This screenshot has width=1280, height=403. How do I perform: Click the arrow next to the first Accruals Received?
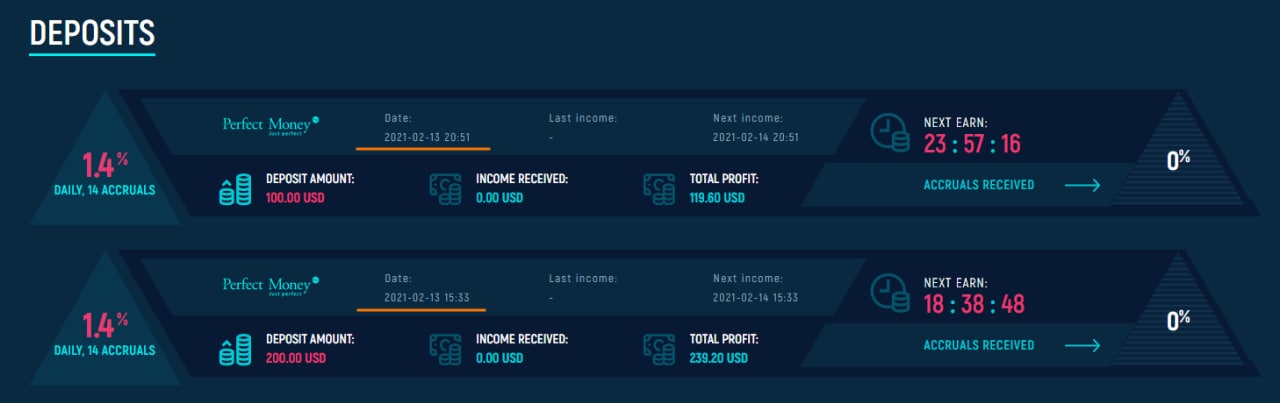1082,185
